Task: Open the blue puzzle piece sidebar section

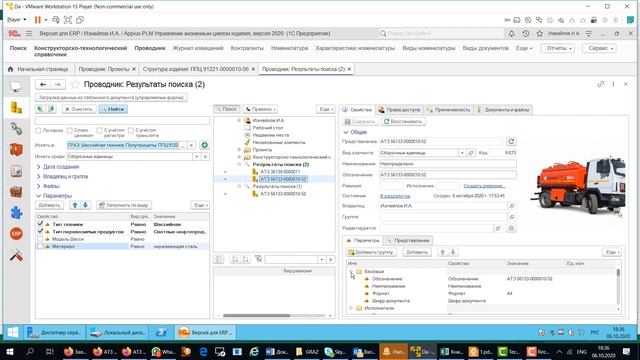Action: 16,213
